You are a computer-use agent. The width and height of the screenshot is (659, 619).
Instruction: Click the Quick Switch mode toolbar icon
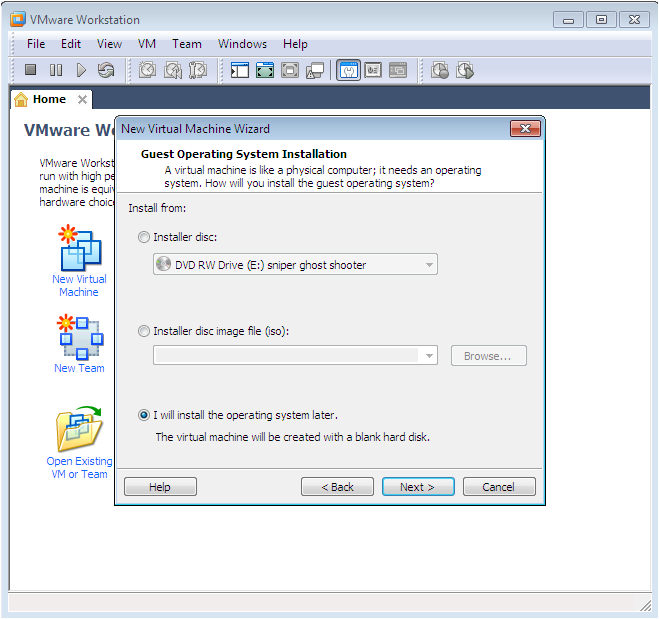[265, 70]
